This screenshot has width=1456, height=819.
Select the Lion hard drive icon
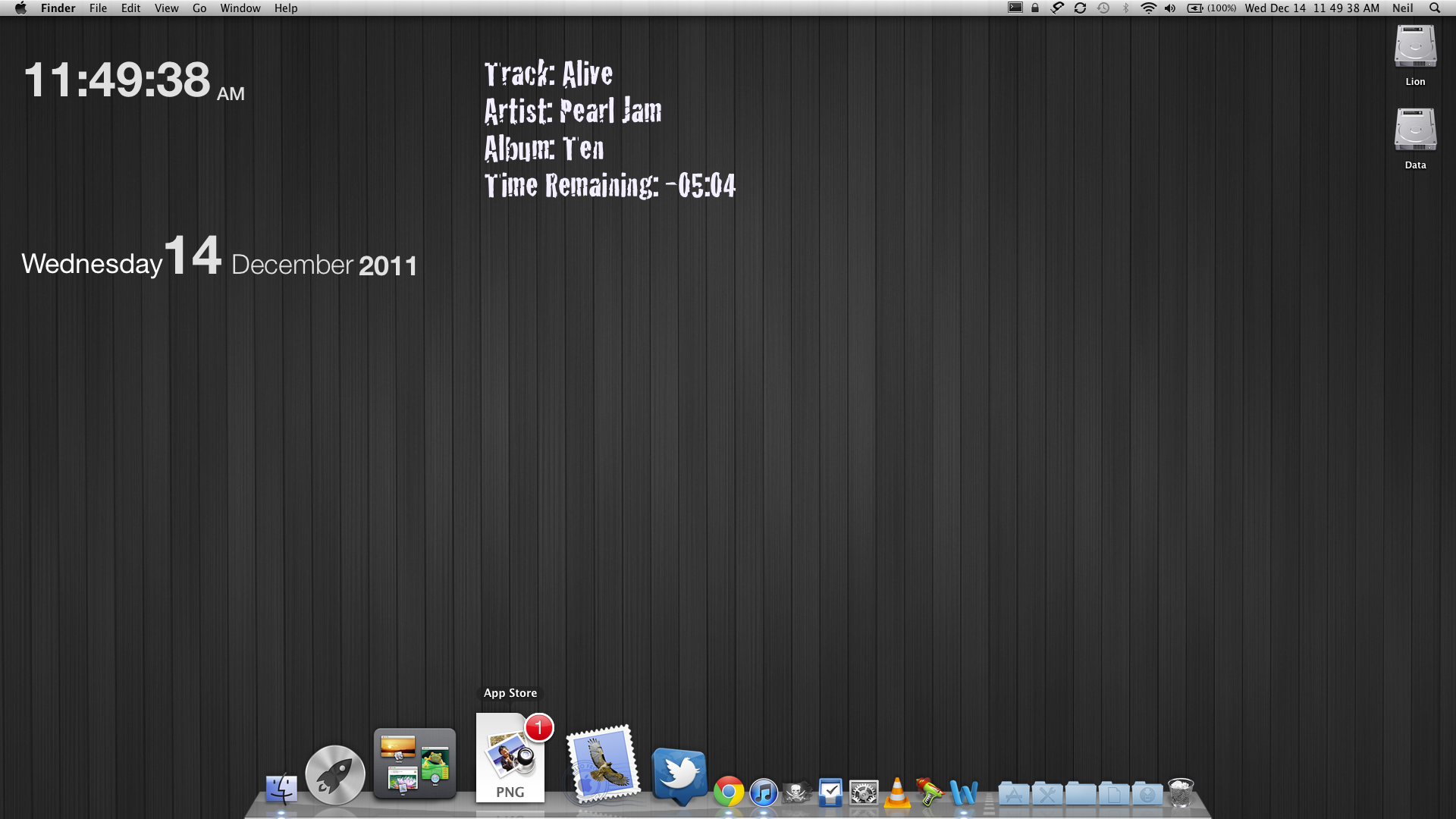[x=1415, y=48]
